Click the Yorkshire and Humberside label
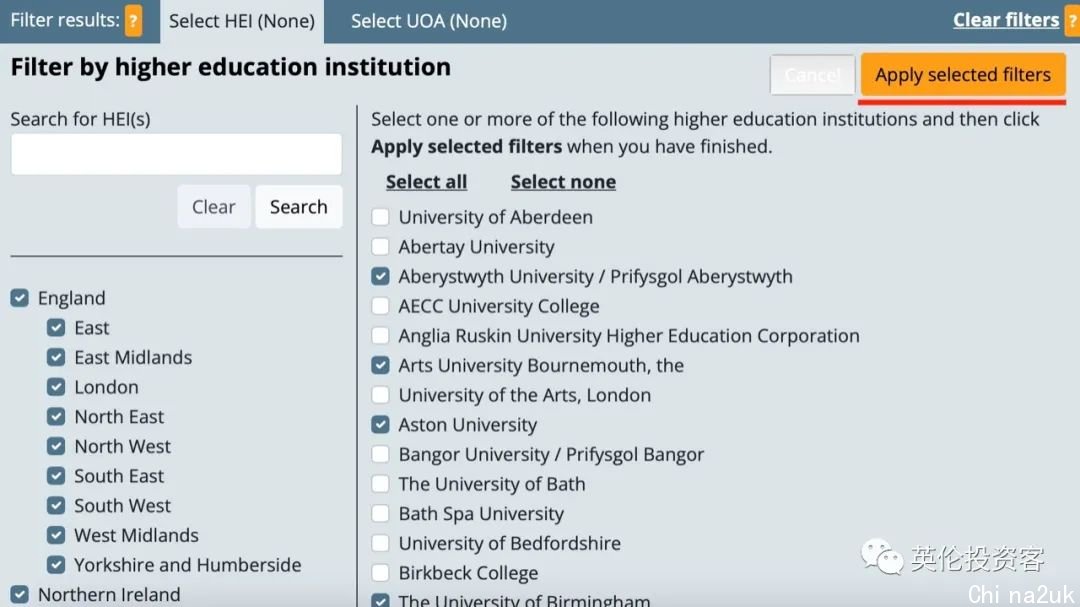This screenshot has width=1080, height=607. tap(188, 564)
